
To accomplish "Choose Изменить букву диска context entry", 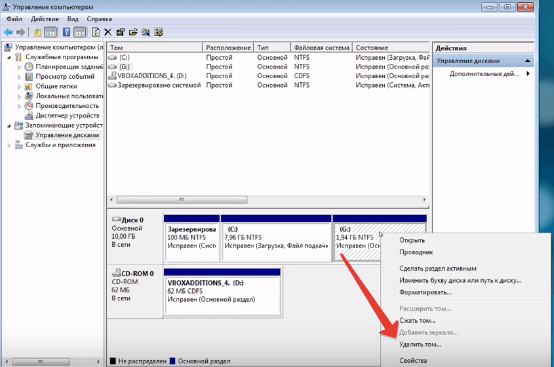I will click(x=460, y=280).
